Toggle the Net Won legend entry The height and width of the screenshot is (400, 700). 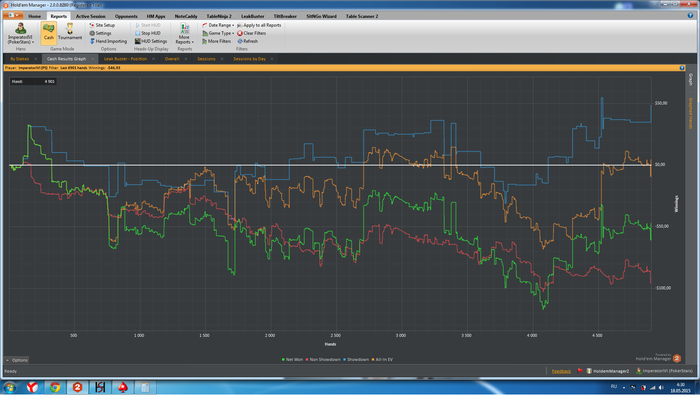(x=292, y=359)
